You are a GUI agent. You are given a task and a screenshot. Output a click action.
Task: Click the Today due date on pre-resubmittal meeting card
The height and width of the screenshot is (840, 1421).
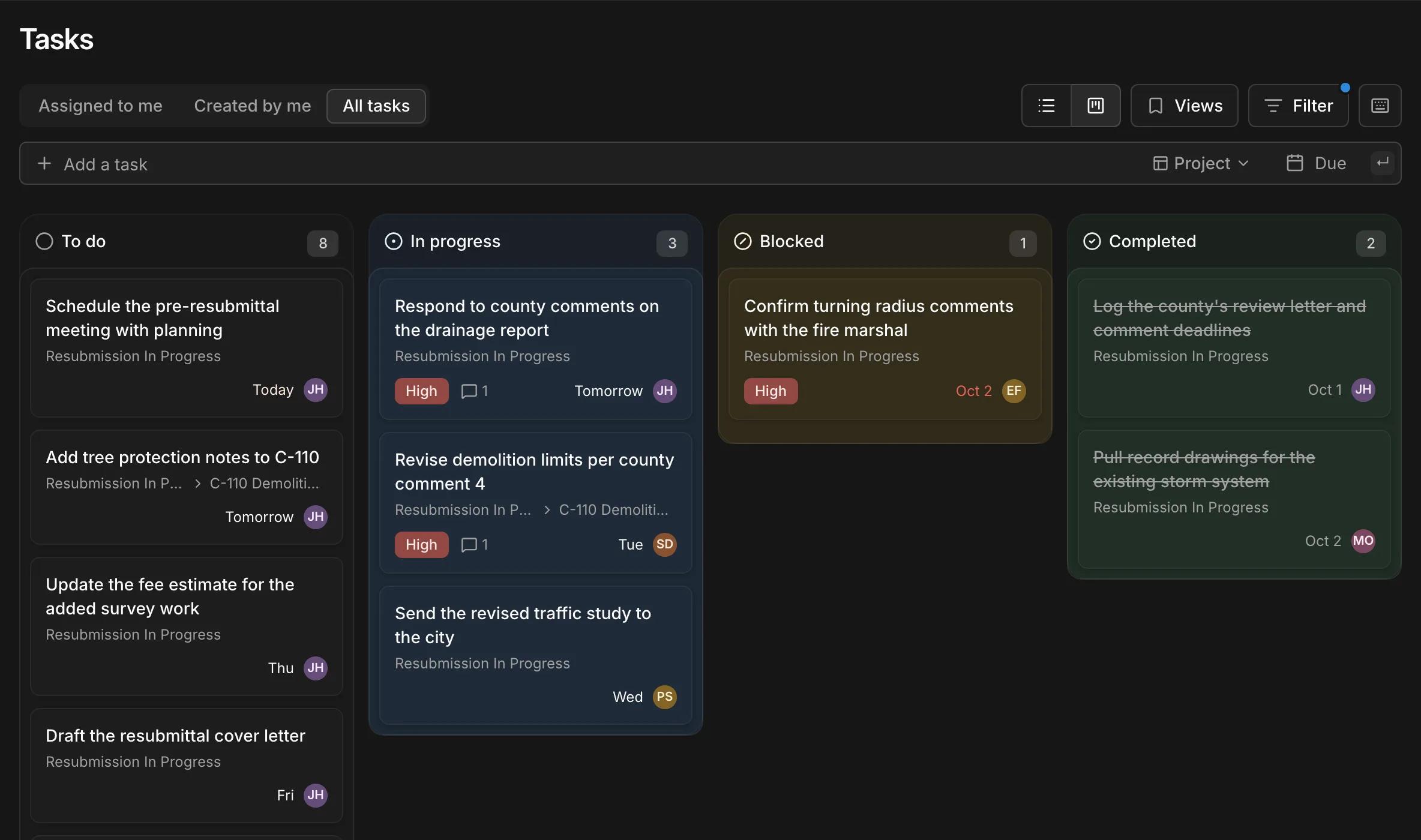point(273,390)
